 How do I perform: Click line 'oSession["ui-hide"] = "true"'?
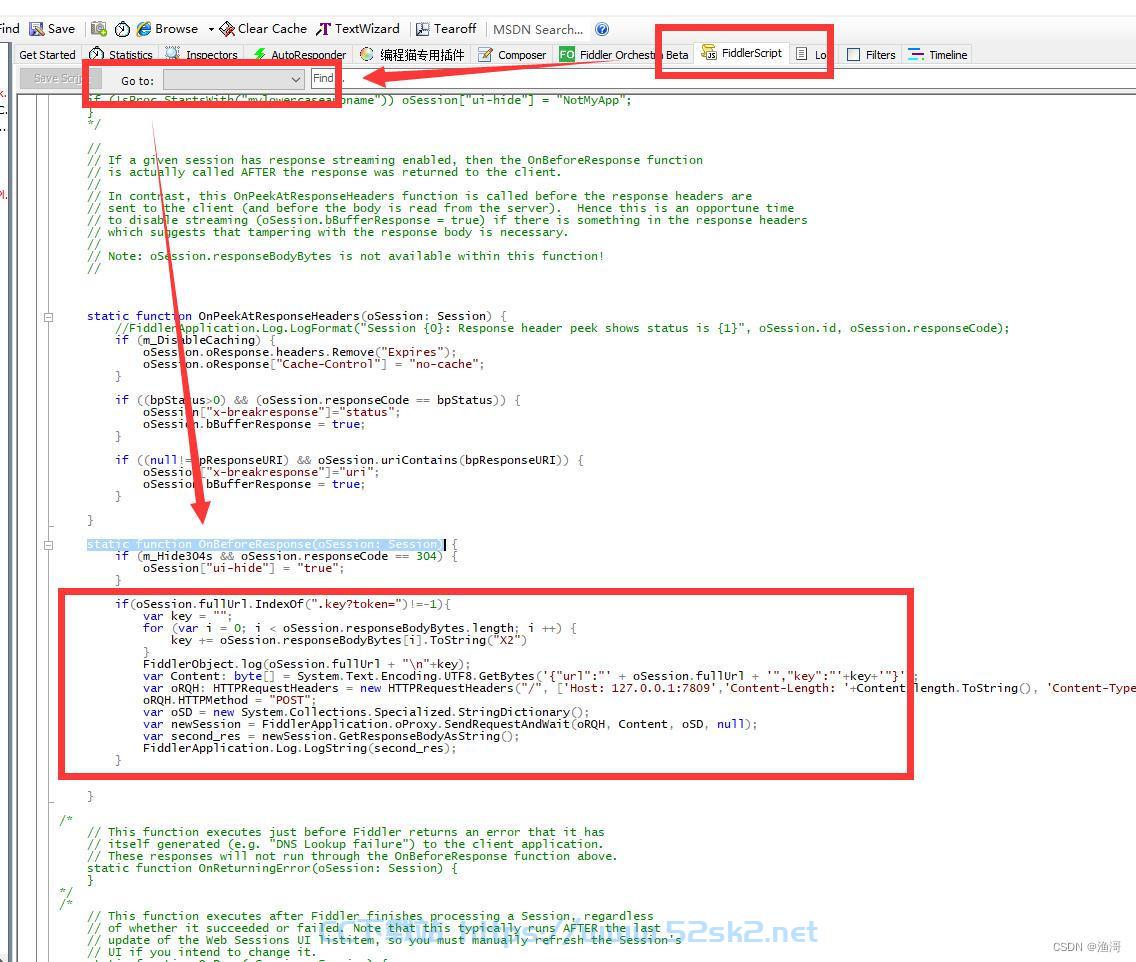[243, 568]
